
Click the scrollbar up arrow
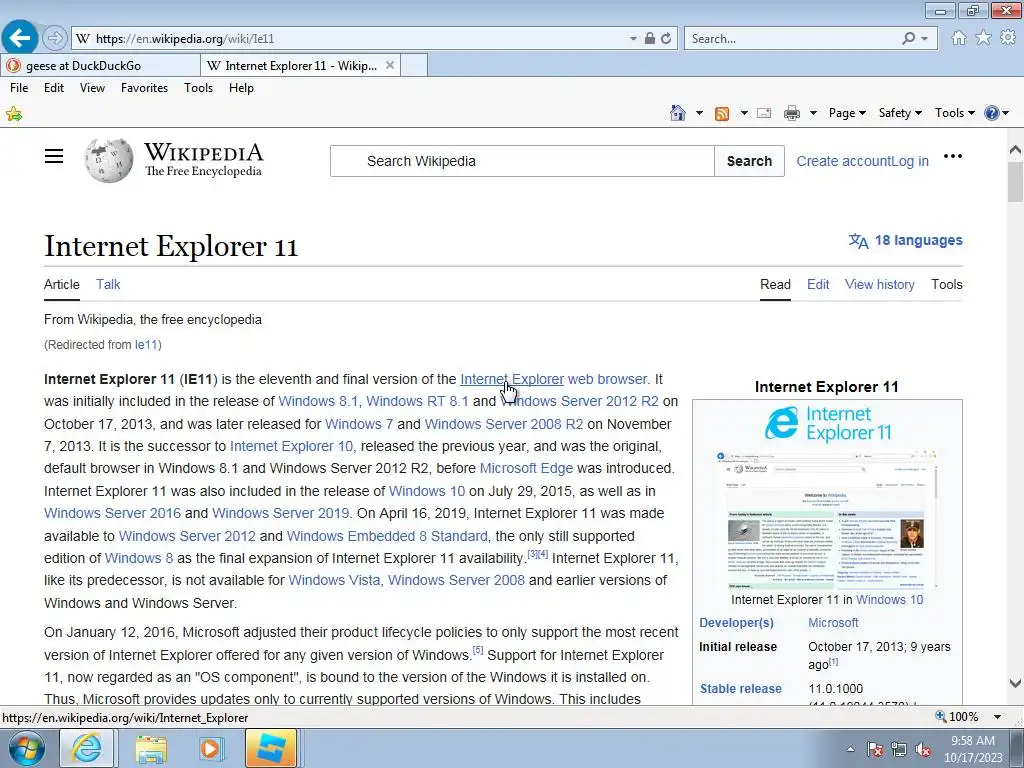pyautogui.click(x=1015, y=150)
